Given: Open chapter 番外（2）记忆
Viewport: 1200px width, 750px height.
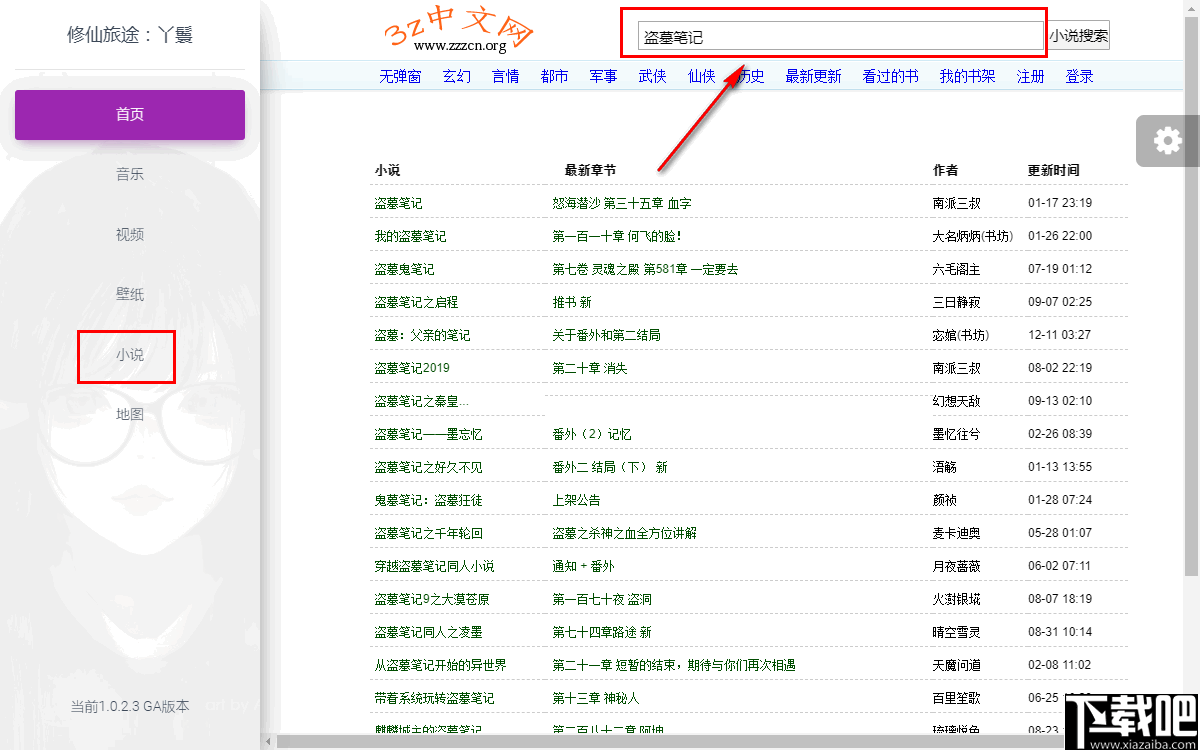Looking at the screenshot, I should click(x=592, y=434).
